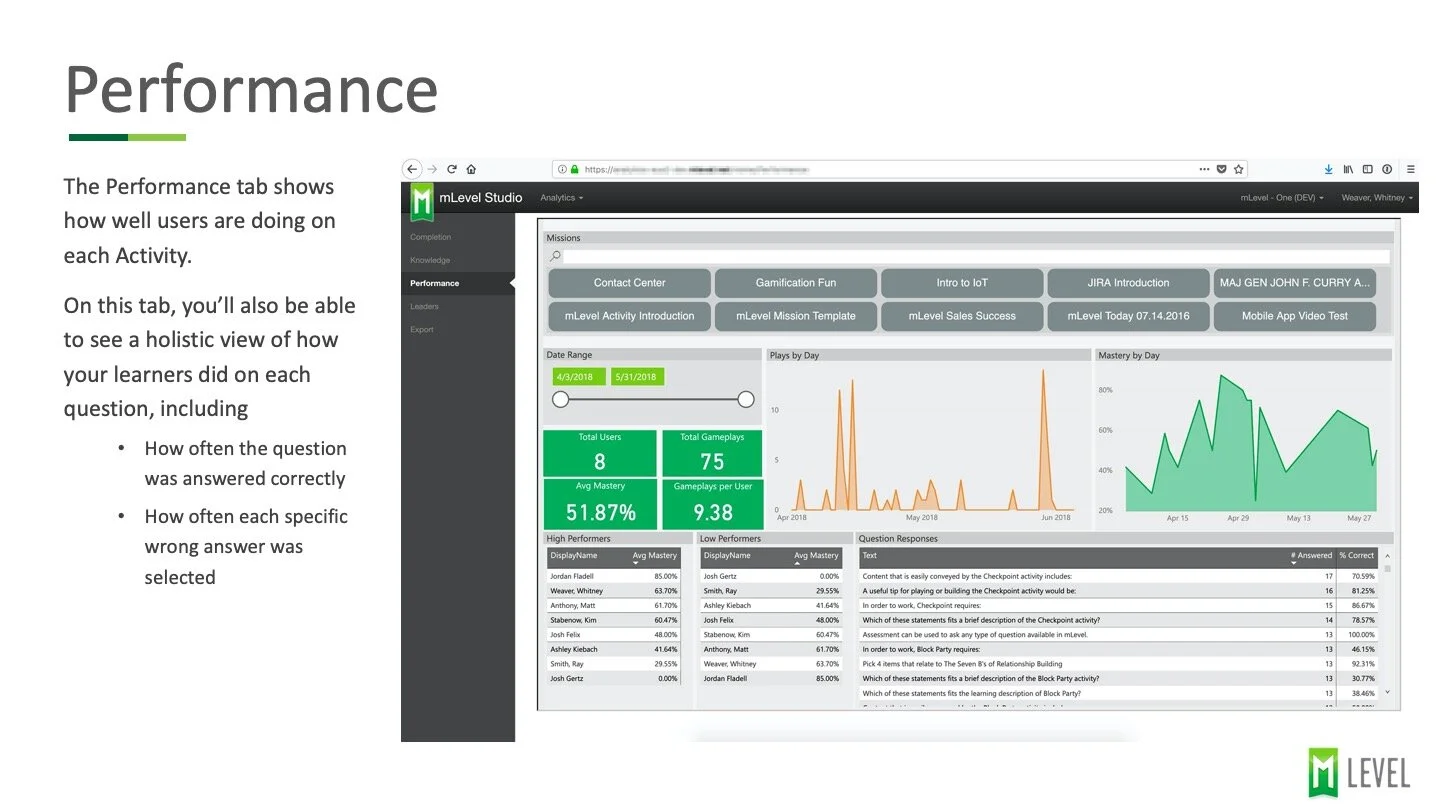Click the Avg Mastery 51.87% tile
1440x810 pixels.
600,504
